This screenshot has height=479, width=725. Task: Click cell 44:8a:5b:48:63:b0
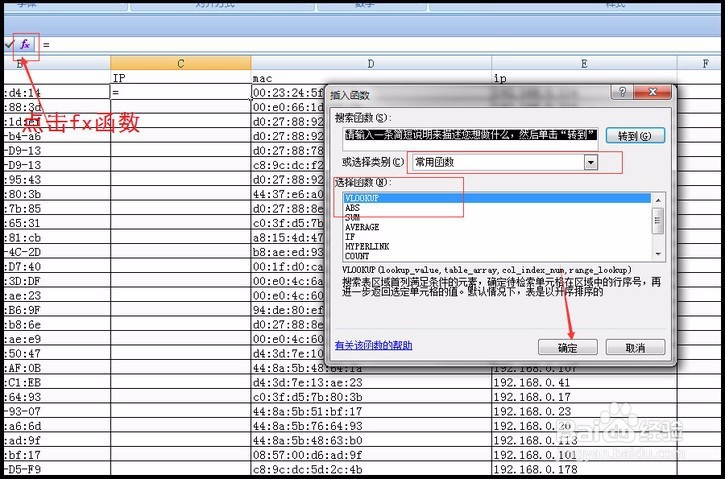371,441
